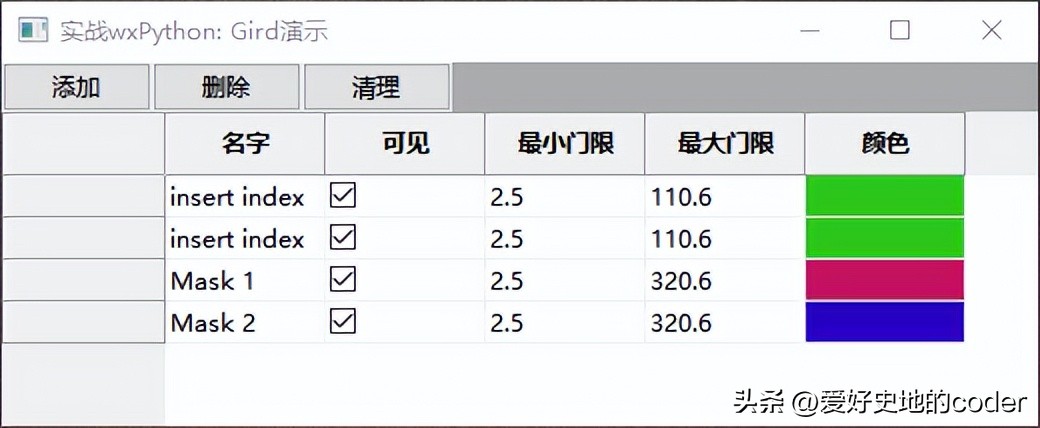
Task: Select the 颜色 column header
Action: point(885,144)
